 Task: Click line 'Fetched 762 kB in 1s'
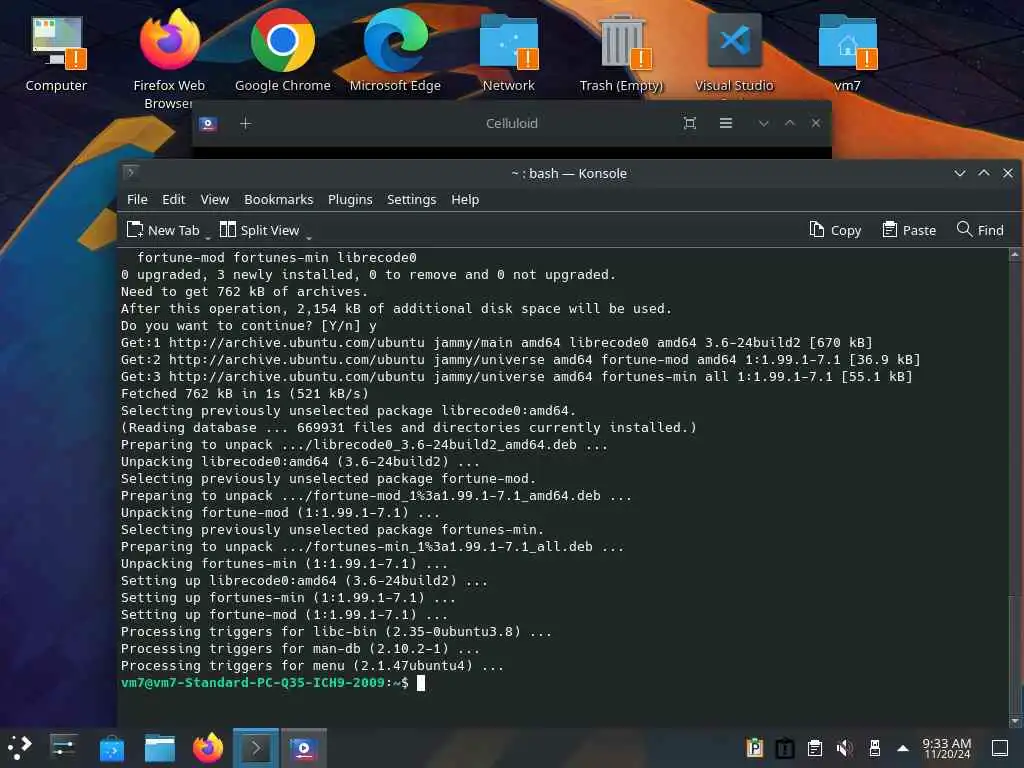(245, 394)
